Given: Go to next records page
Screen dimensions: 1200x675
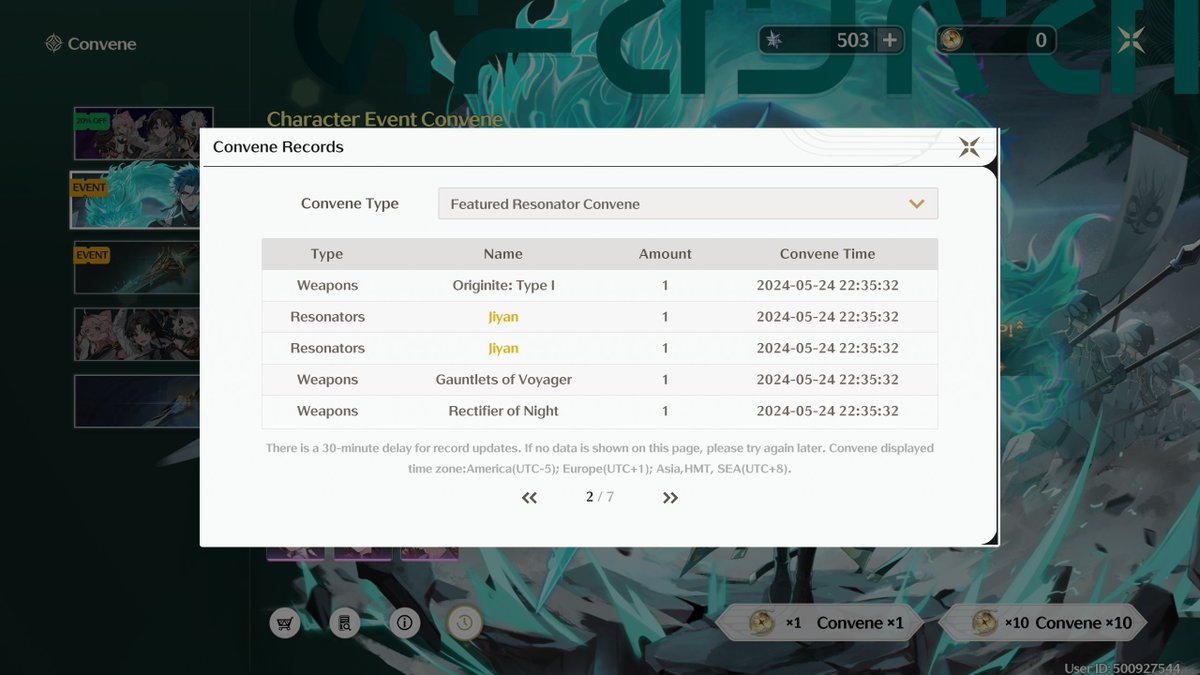Looking at the screenshot, I should point(670,497).
